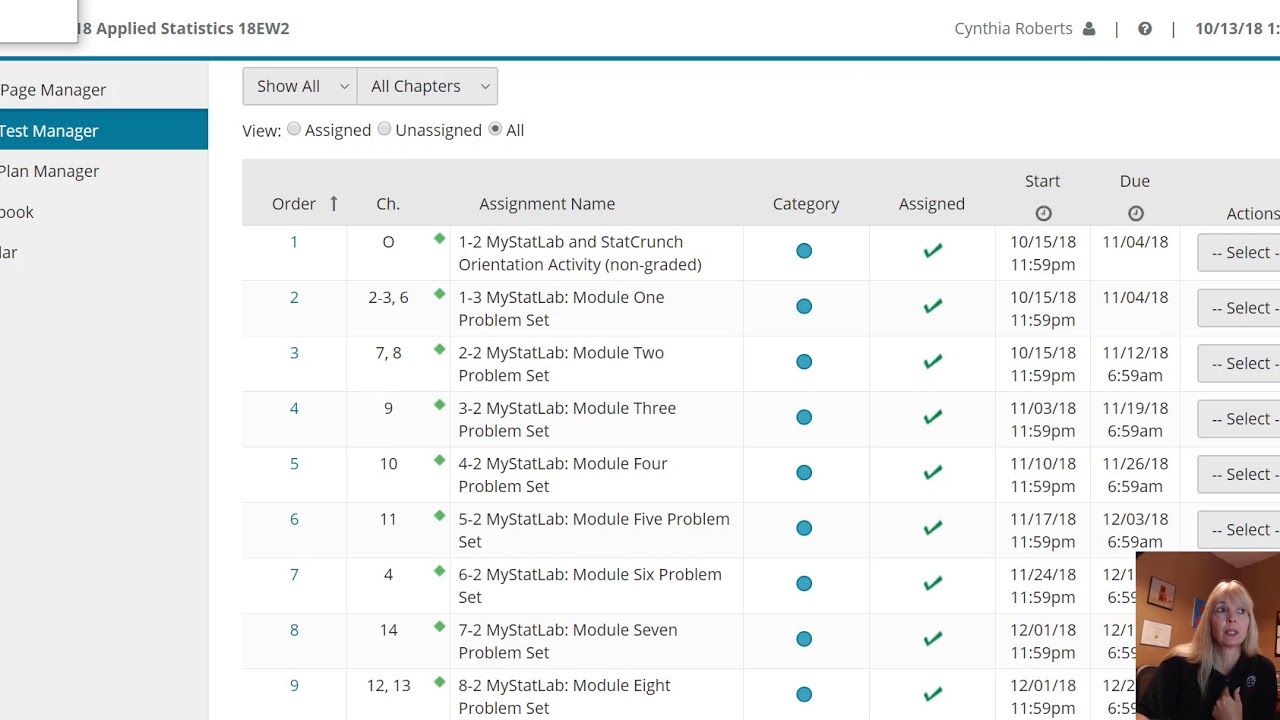Image resolution: width=1280 pixels, height=720 pixels.
Task: Click the Order column sort arrow
Action: click(333, 204)
